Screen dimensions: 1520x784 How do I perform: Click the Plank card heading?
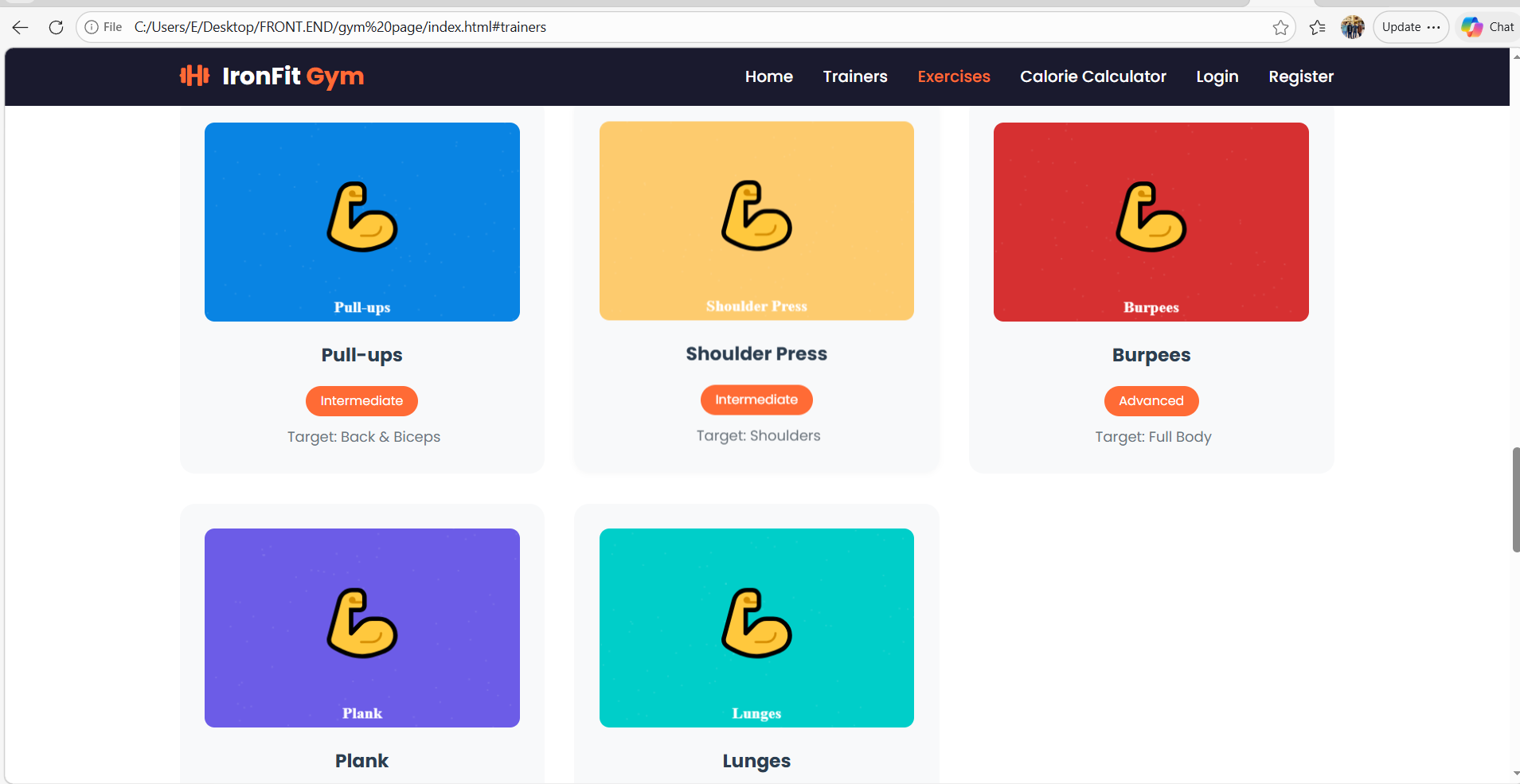[x=362, y=761]
